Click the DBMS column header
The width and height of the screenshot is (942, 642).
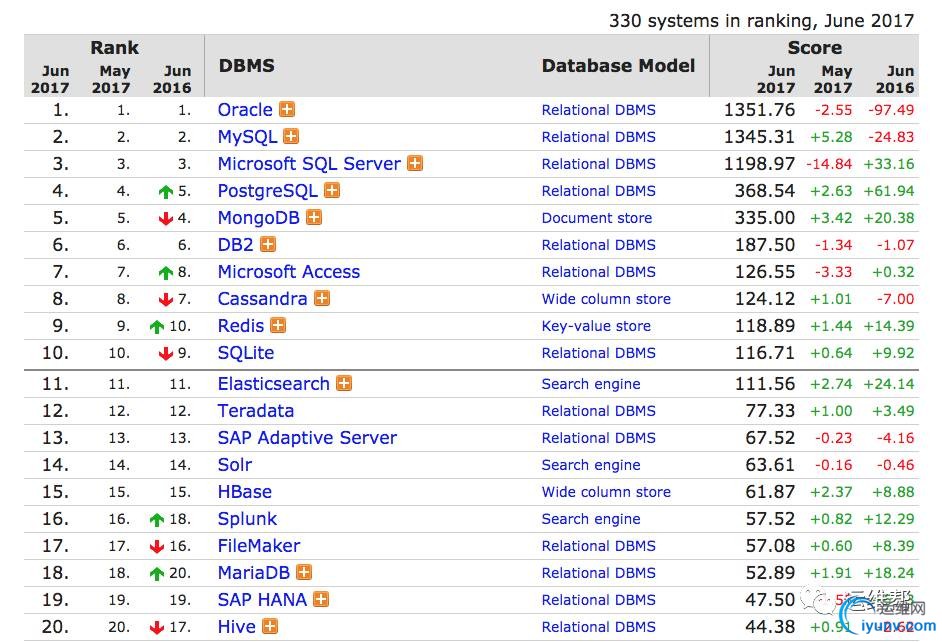[246, 65]
